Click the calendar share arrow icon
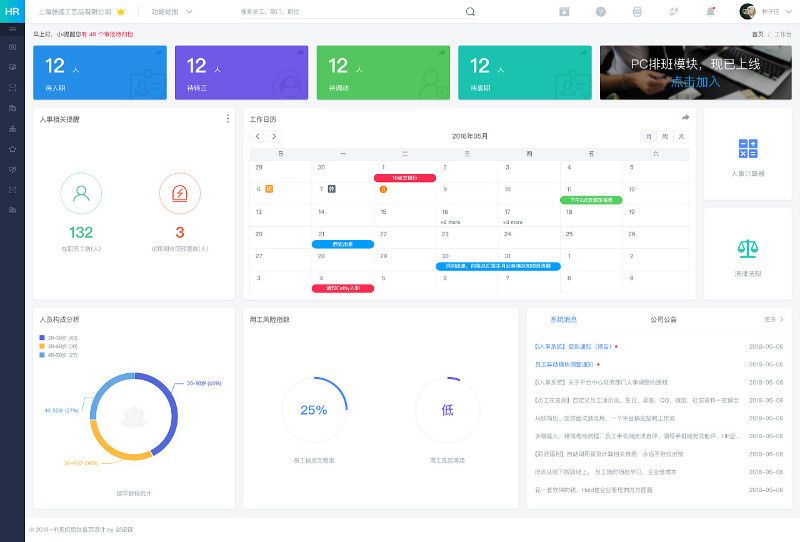 coord(686,118)
